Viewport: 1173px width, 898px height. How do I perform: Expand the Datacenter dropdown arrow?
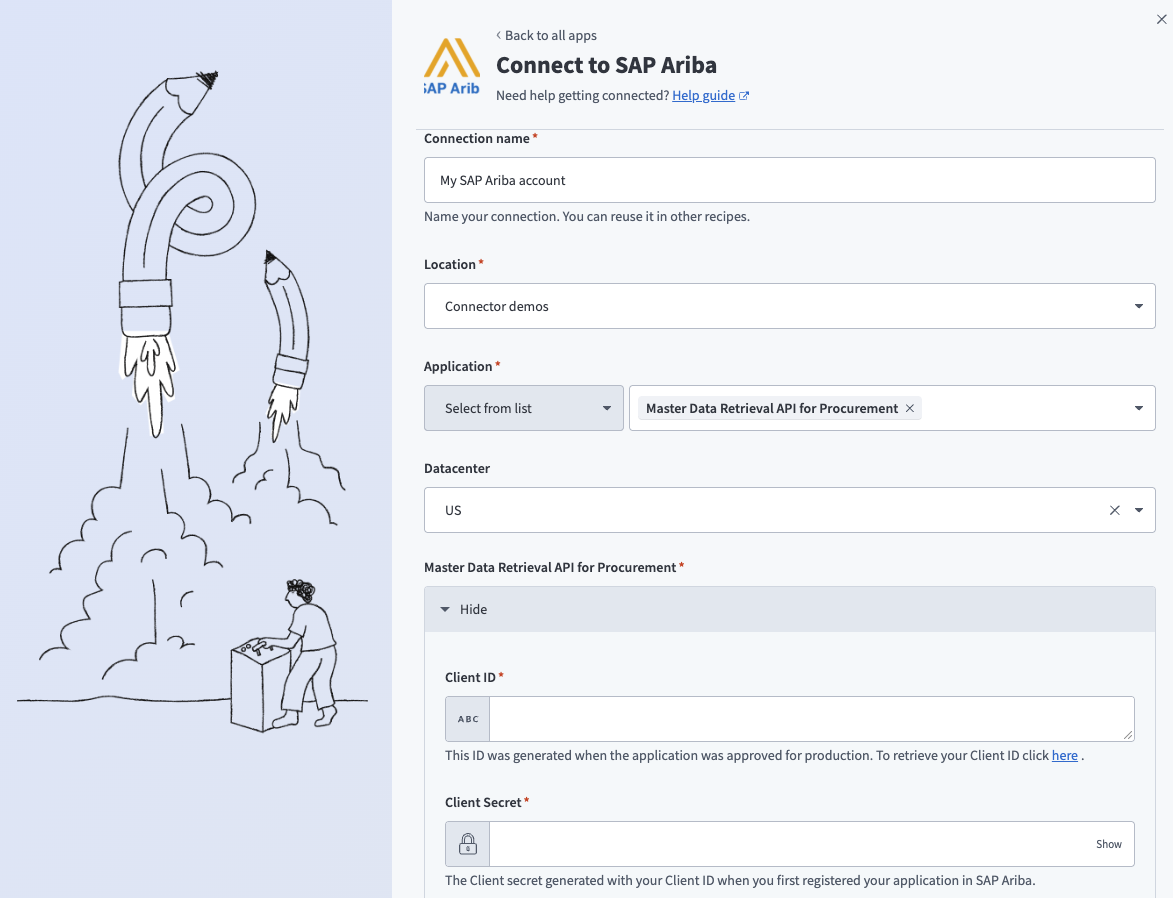click(1139, 510)
